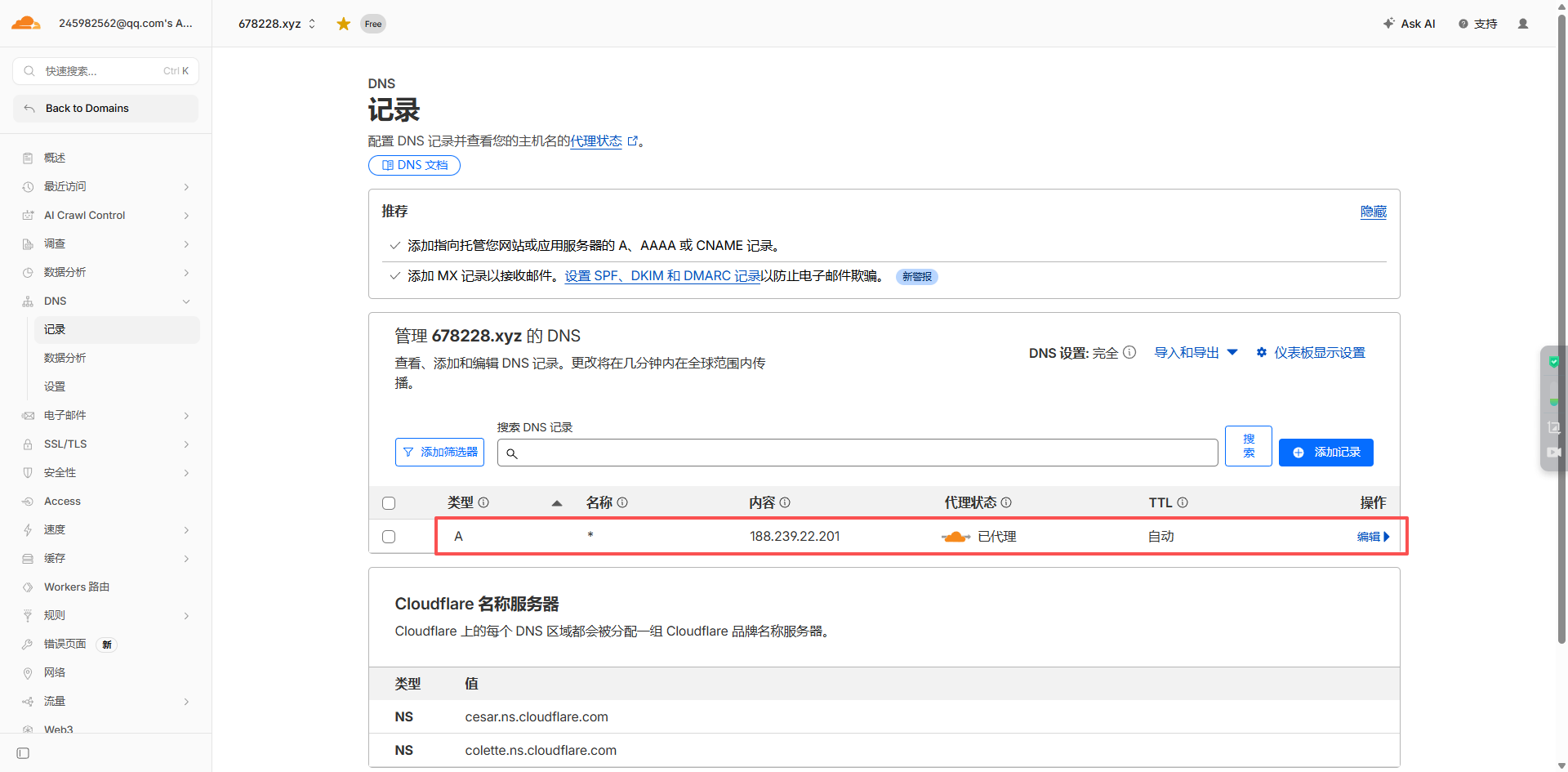This screenshot has width=1568, height=772.
Task: Toggle the sidebar collapse icon
Action: (23, 753)
